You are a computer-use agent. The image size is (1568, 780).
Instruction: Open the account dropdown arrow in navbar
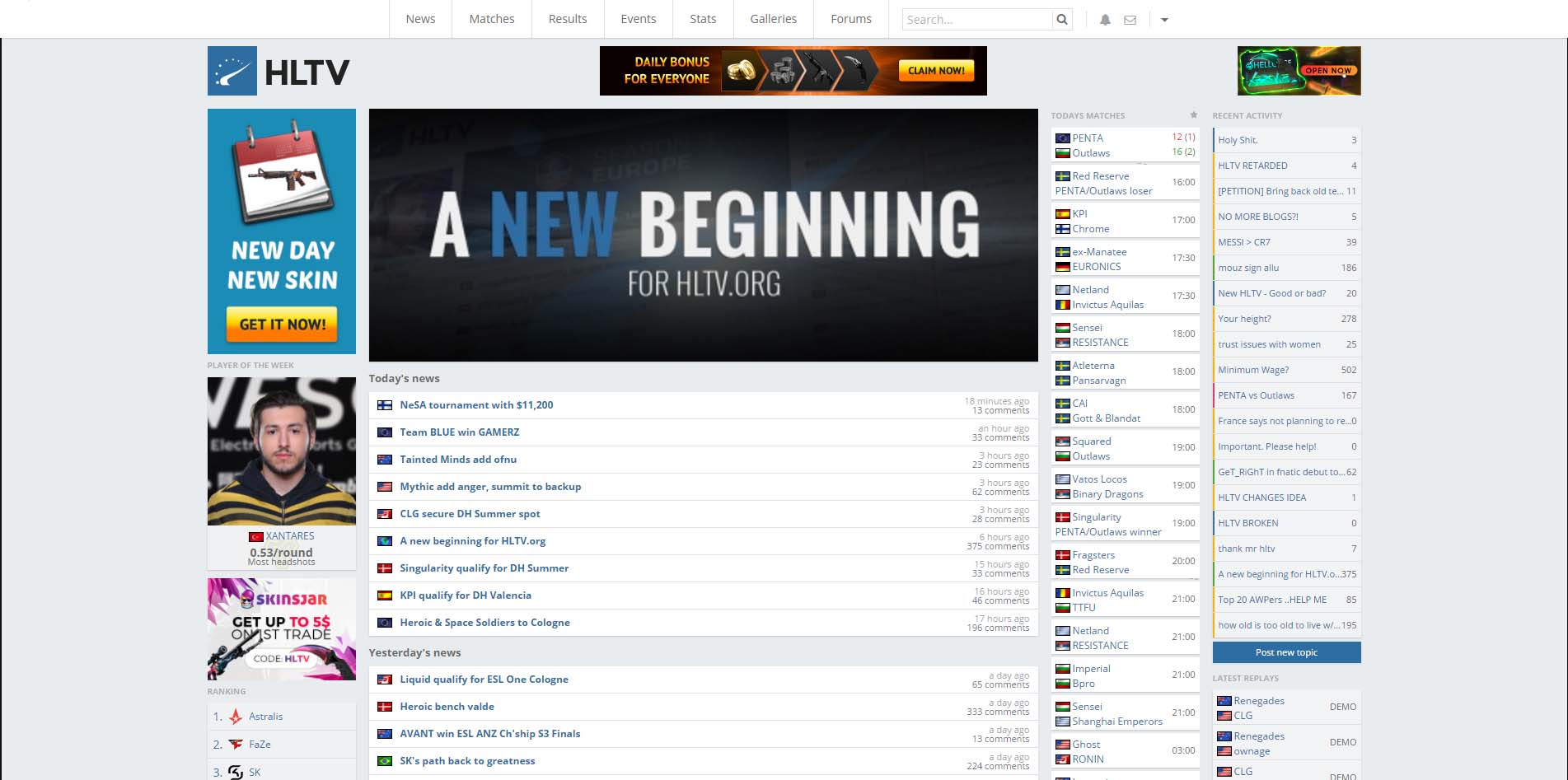point(1164,19)
